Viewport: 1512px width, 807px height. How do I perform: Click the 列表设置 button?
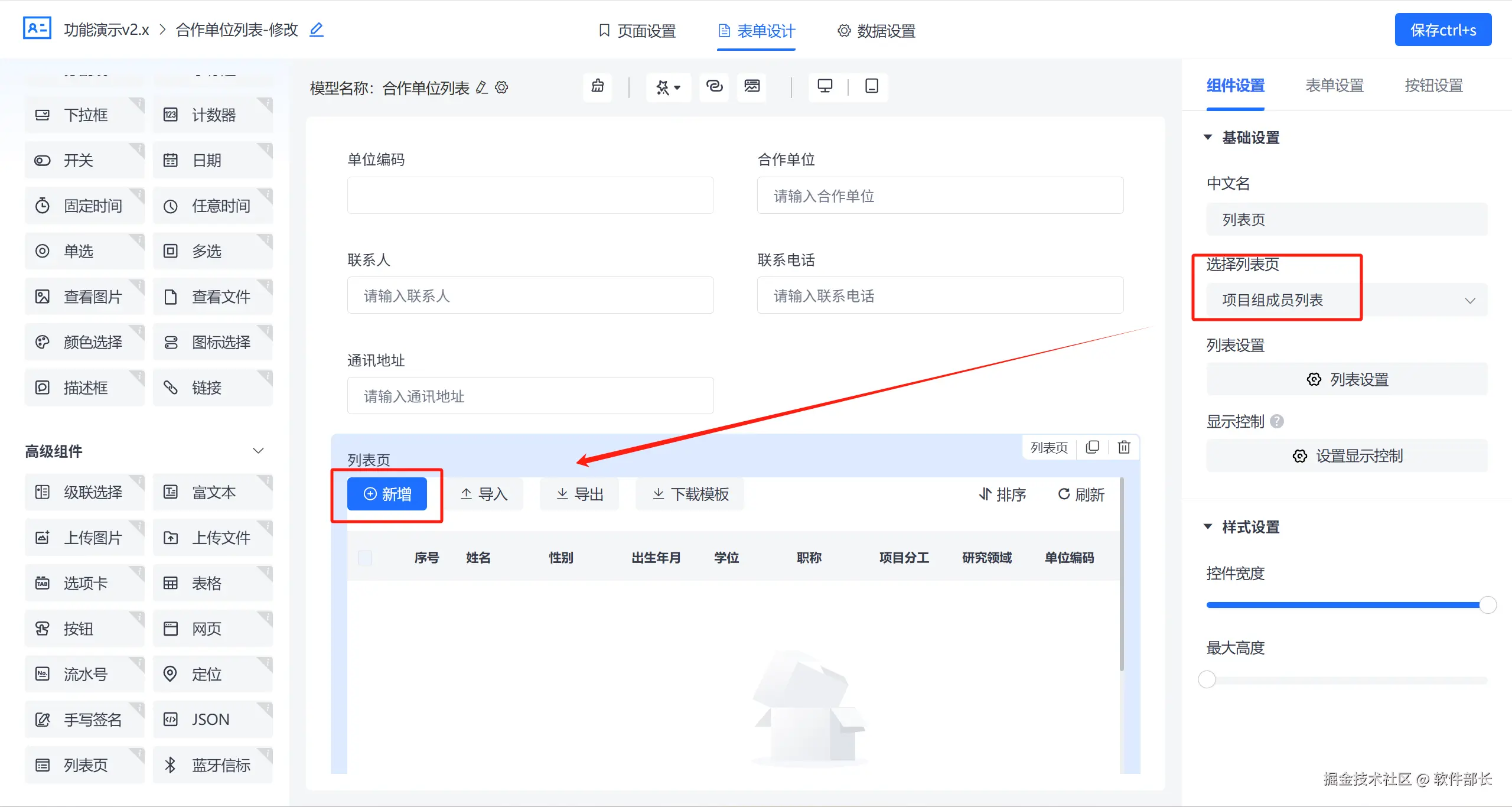(x=1347, y=379)
